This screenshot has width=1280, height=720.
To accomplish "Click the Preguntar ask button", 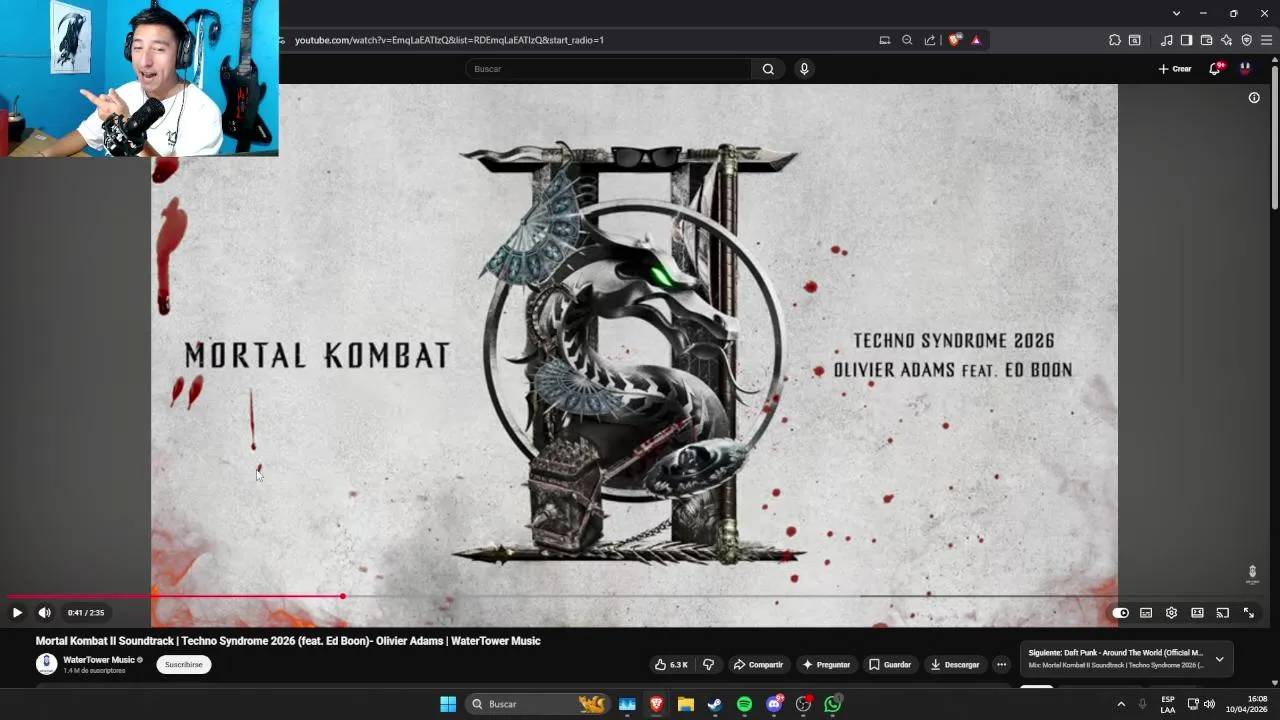I will [826, 664].
